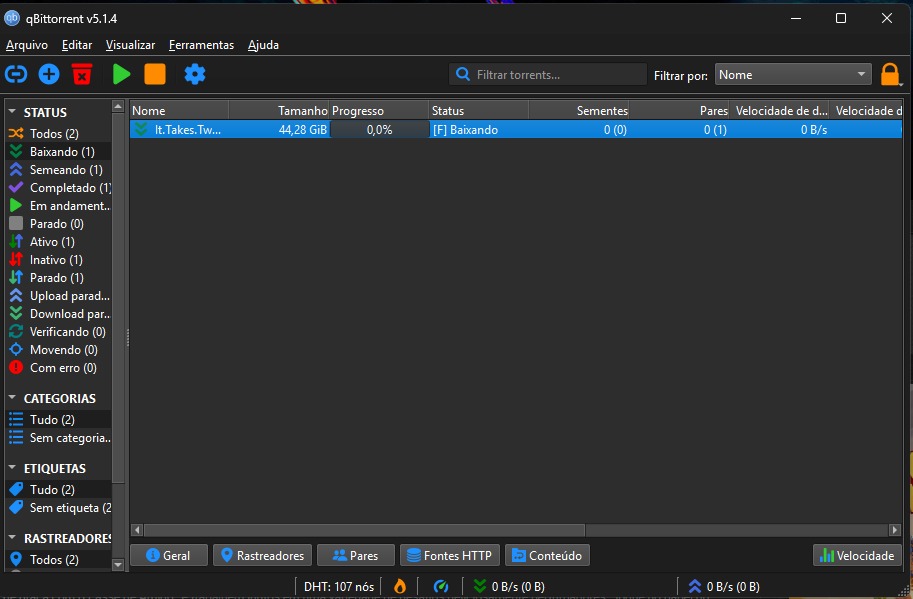Viewport: 913px width, 599px height.
Task: Collapse the STATUS sidebar section
Action: pos(13,113)
